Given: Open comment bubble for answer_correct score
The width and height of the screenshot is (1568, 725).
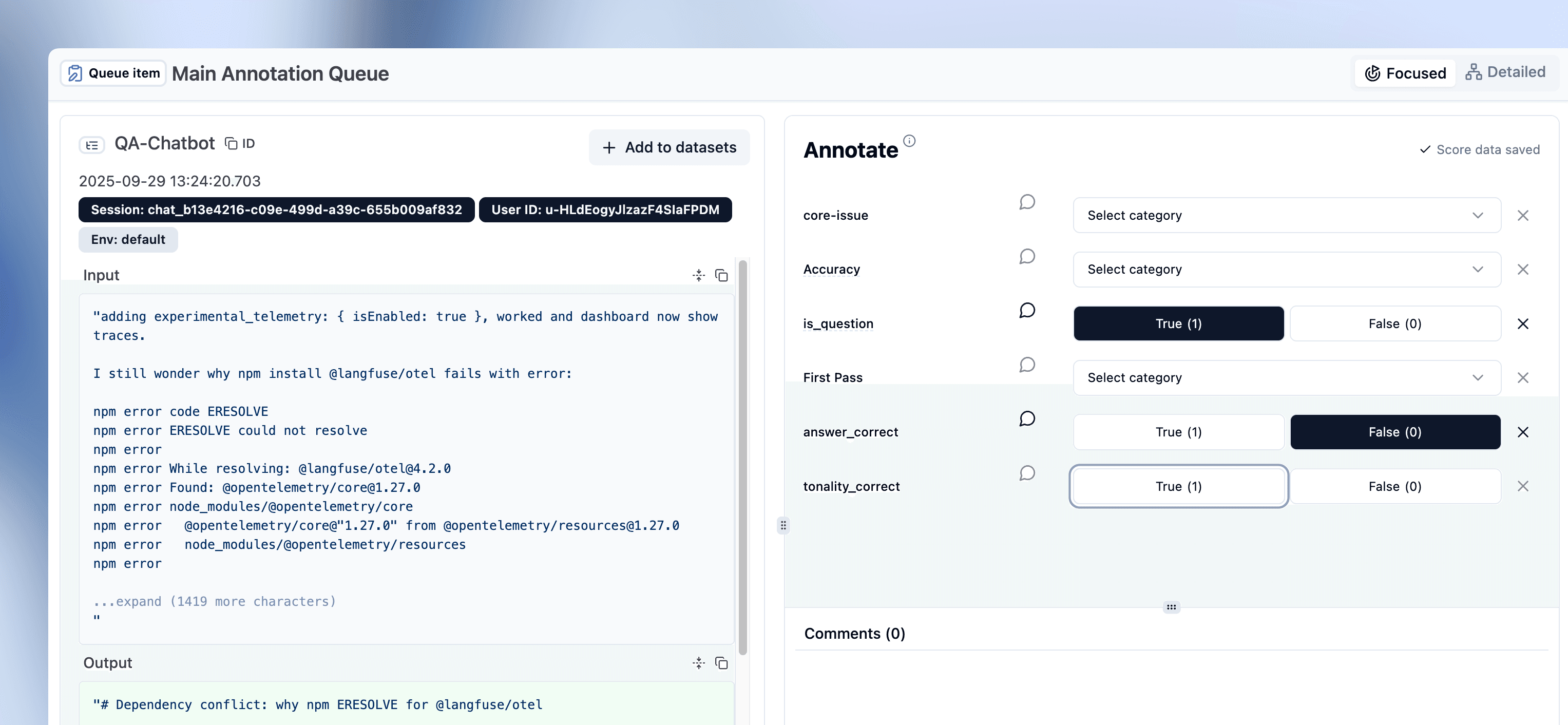Looking at the screenshot, I should click(x=1027, y=419).
